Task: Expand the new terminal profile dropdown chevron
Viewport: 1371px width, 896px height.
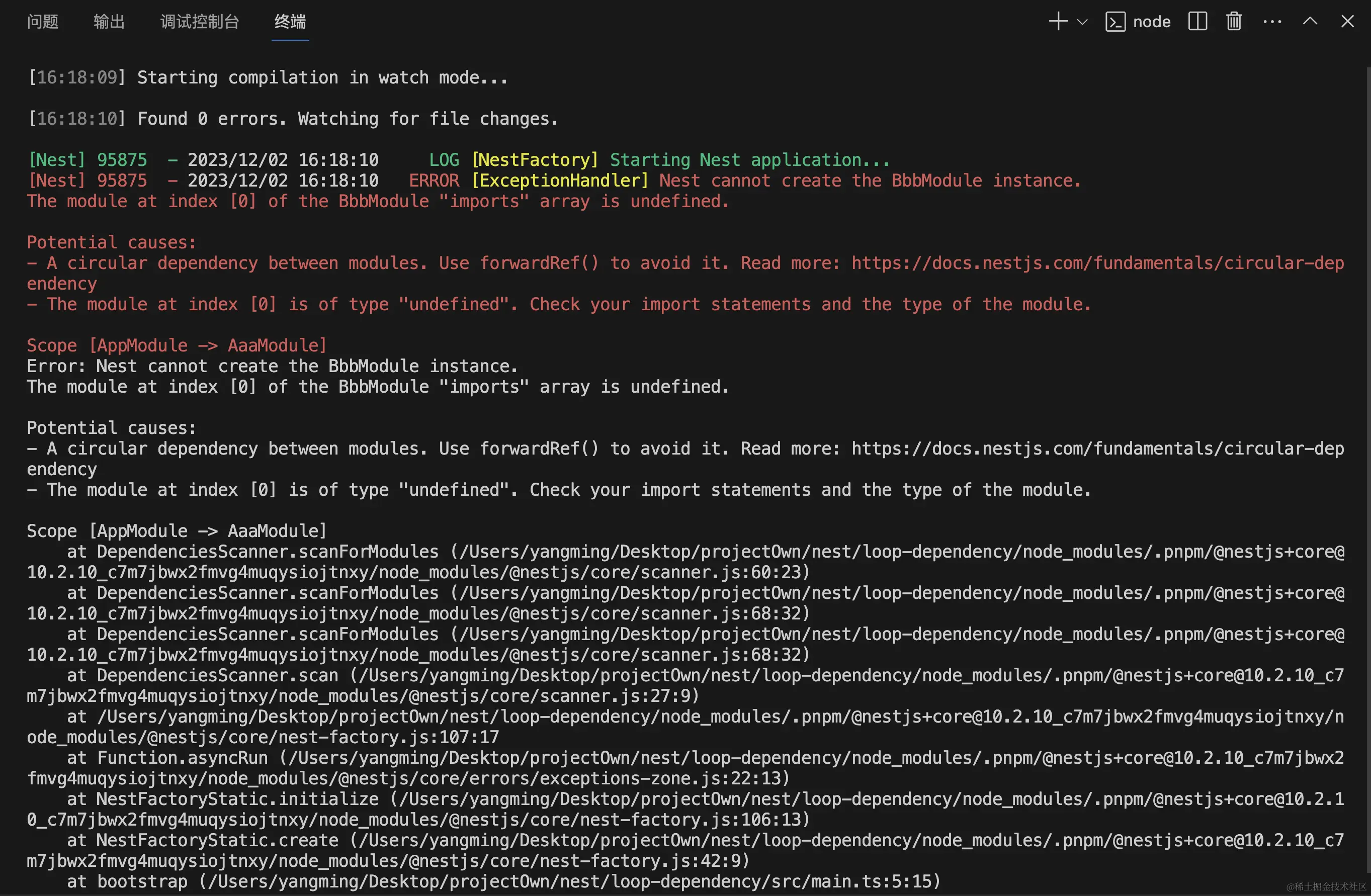Action: (1082, 22)
